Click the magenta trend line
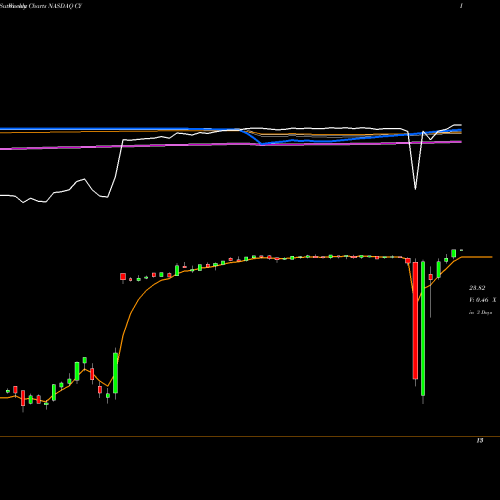Screen dimensions: 500x500 [x=231, y=144]
